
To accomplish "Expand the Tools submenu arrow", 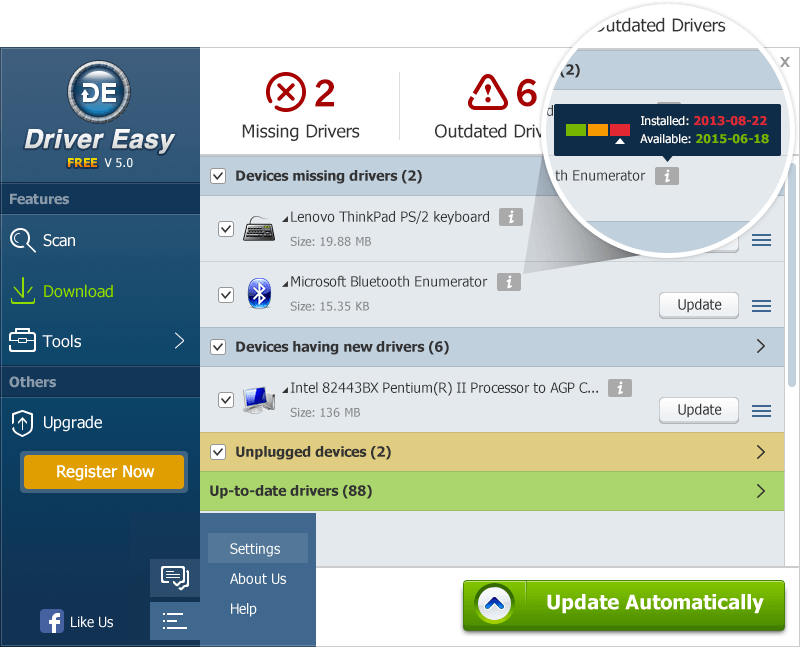I will [x=180, y=341].
